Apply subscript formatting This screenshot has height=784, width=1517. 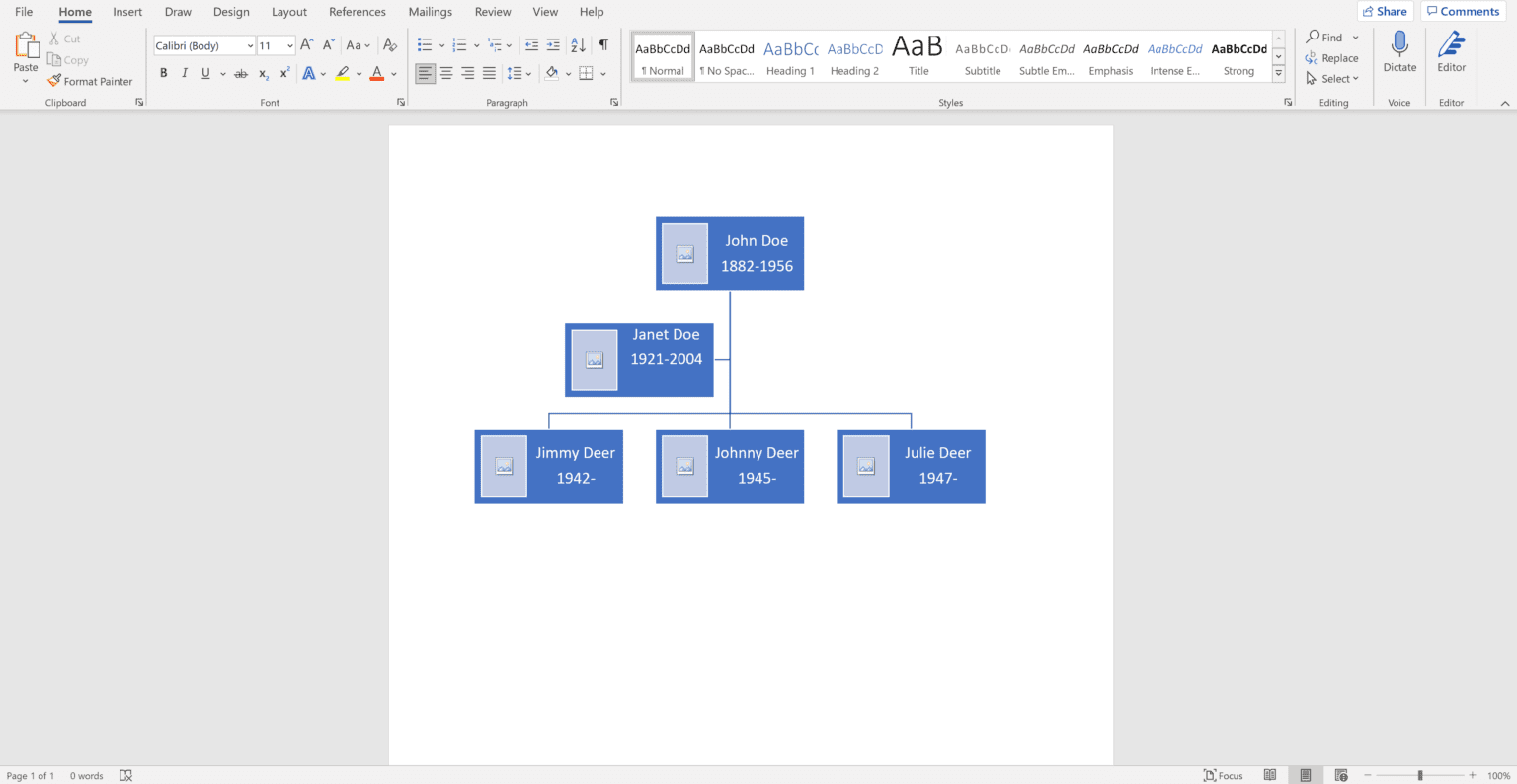coord(264,73)
